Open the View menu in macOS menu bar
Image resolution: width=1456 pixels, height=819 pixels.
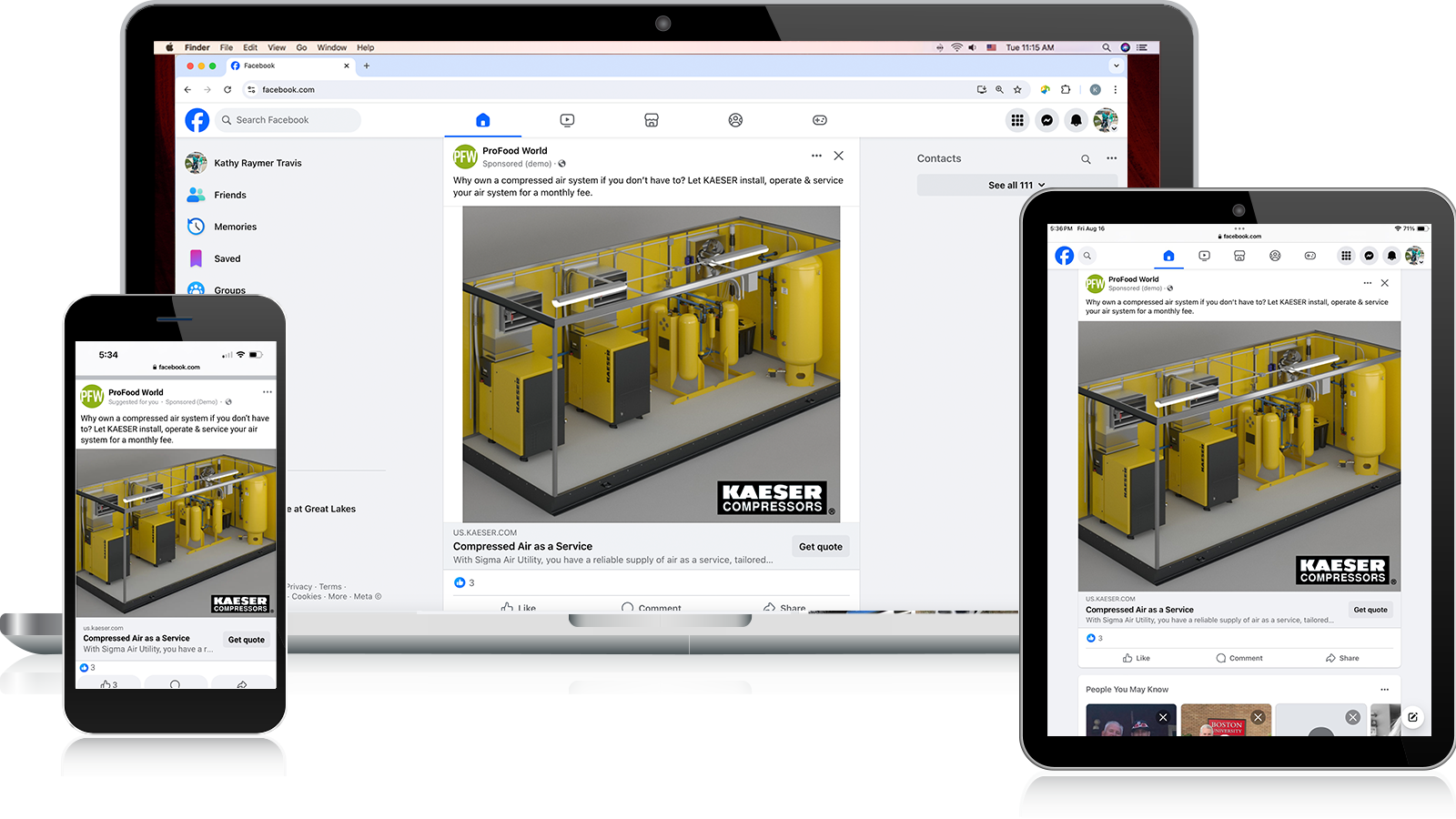point(277,47)
